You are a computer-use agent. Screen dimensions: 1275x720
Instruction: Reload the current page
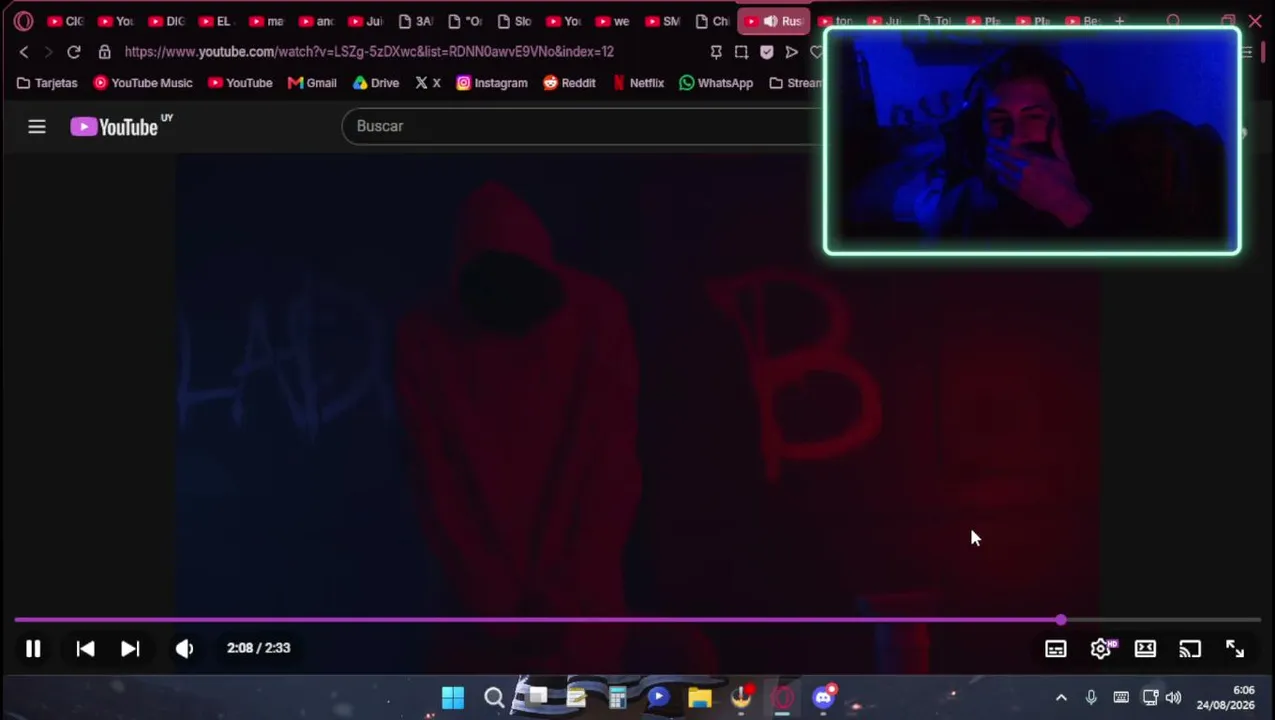point(74,51)
